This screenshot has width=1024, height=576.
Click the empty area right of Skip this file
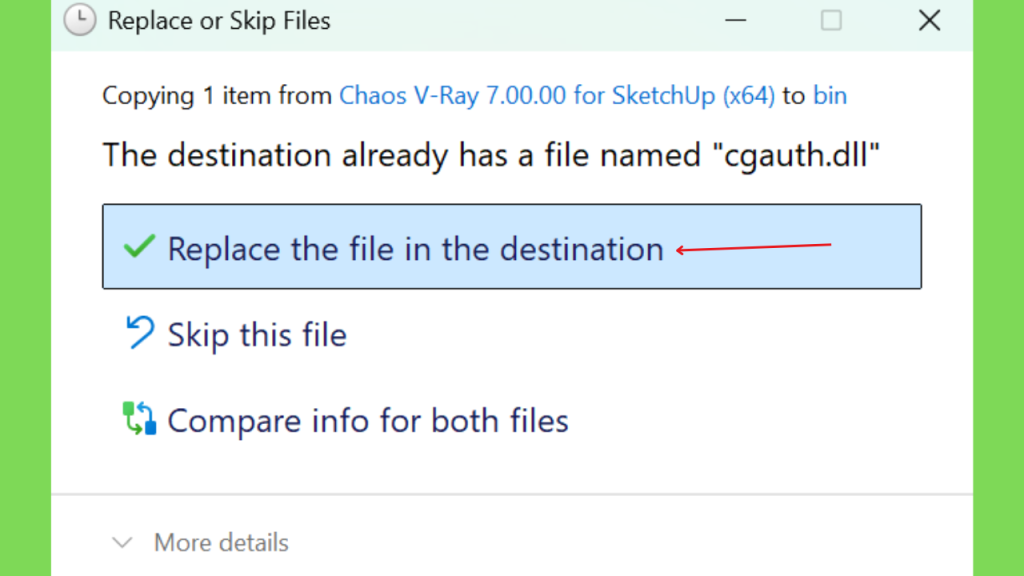click(633, 334)
